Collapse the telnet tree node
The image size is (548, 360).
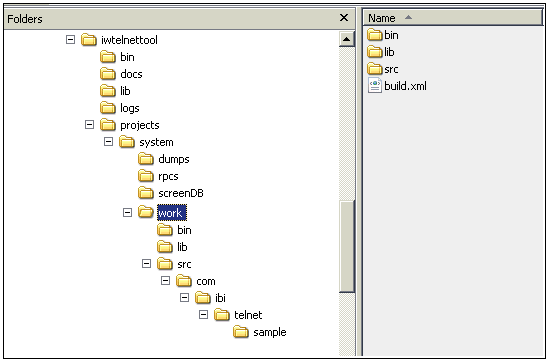203,315
